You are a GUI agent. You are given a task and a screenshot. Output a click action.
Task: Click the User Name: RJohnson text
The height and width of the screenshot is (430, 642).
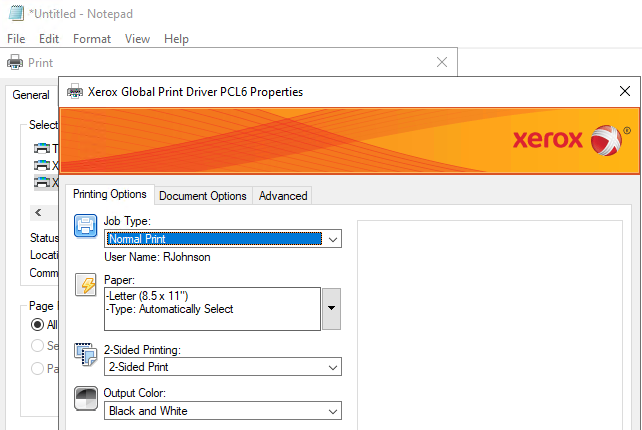tap(157, 257)
